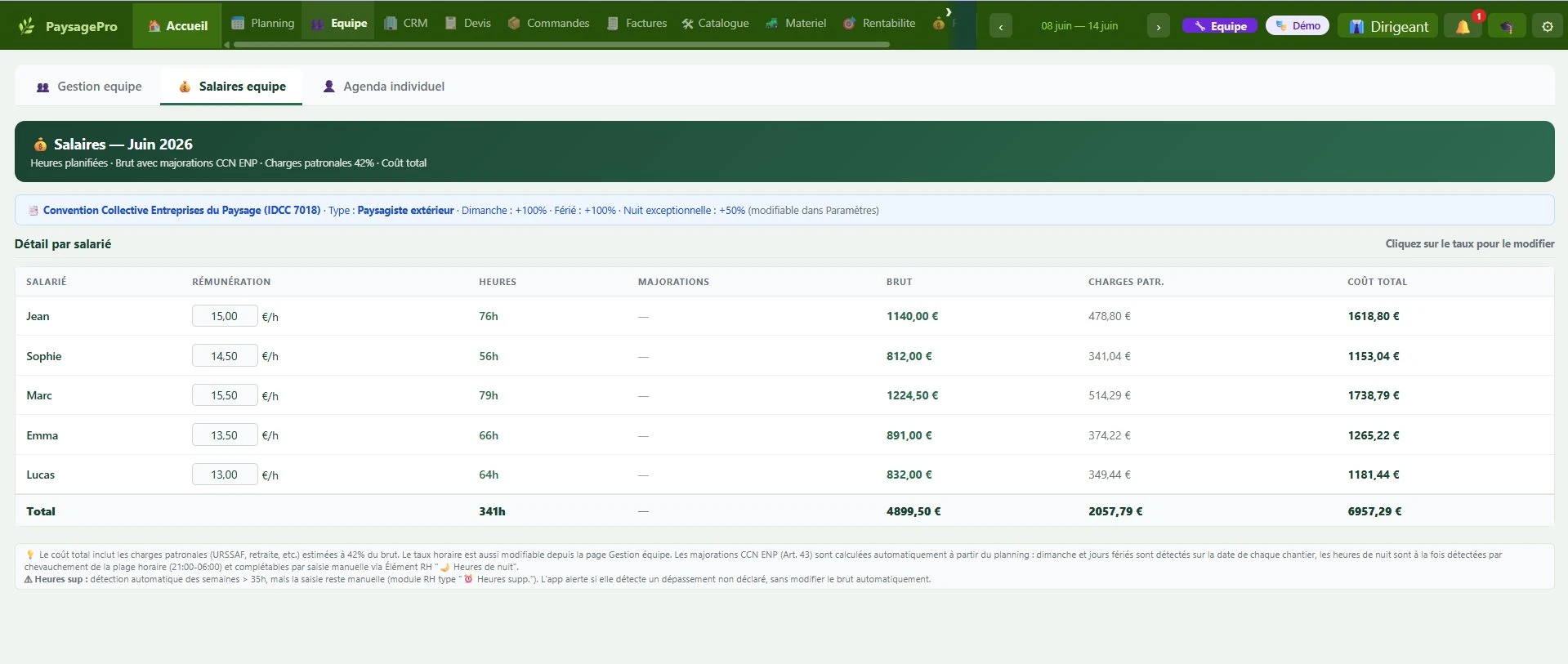Click Marc's hours value 79h

(489, 395)
